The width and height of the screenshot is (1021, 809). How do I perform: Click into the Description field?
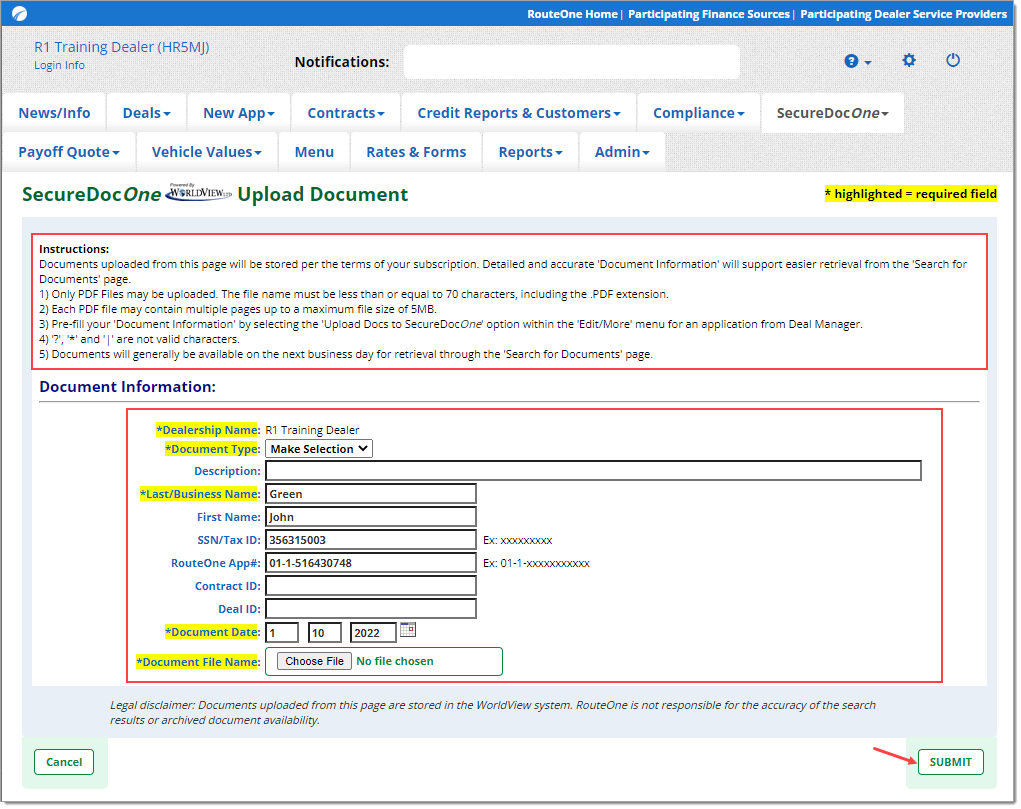pos(593,471)
